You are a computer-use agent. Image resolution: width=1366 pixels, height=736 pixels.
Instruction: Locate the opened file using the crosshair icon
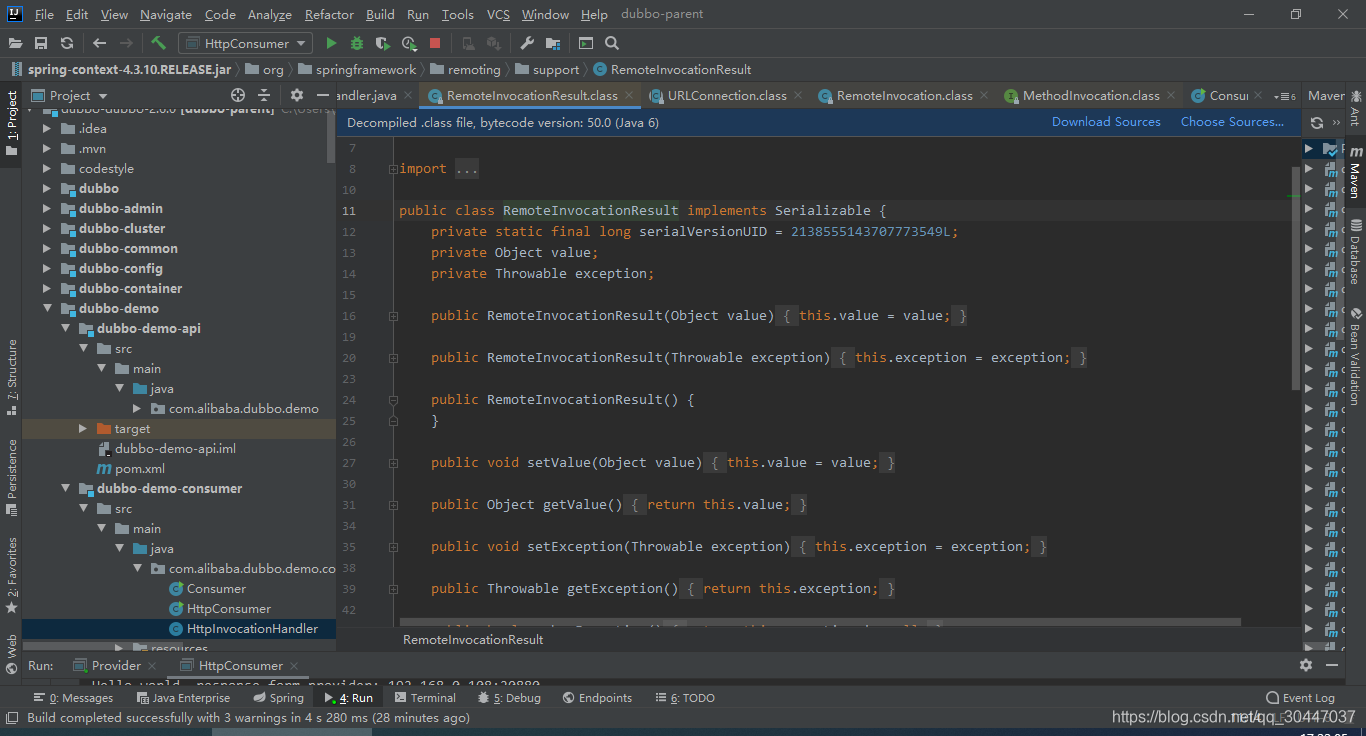[x=238, y=95]
